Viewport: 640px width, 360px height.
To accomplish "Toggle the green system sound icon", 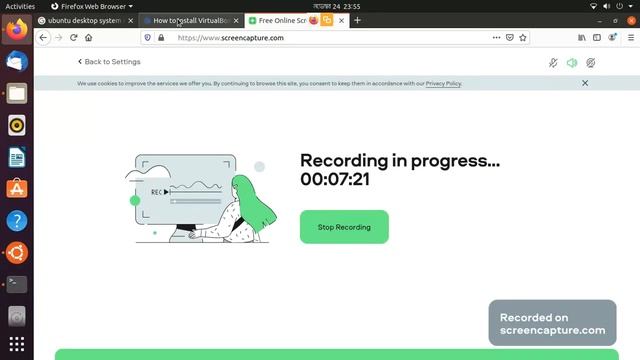I will pyautogui.click(x=572, y=62).
